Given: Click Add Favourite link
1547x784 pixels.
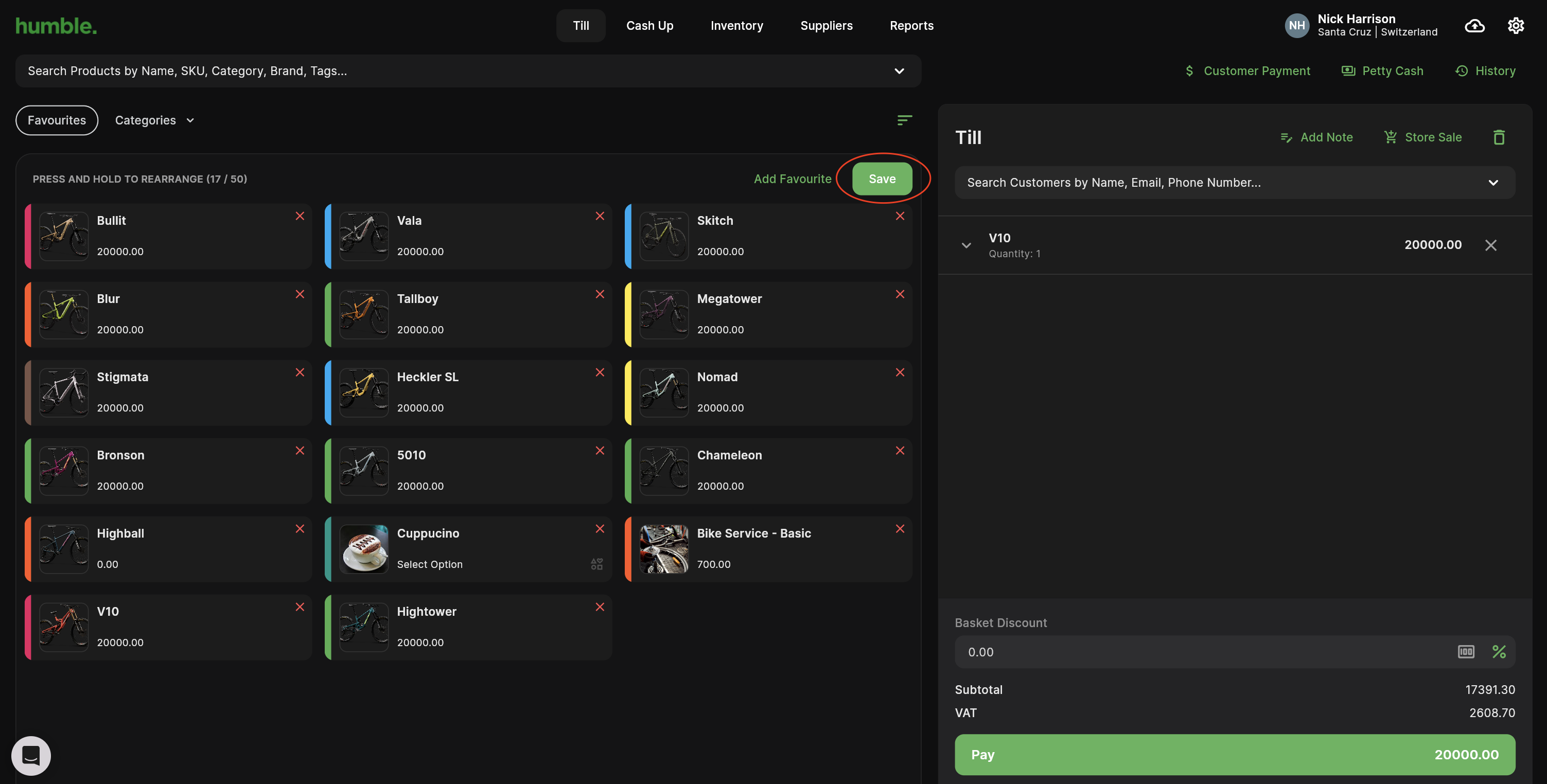Looking at the screenshot, I should coord(793,179).
